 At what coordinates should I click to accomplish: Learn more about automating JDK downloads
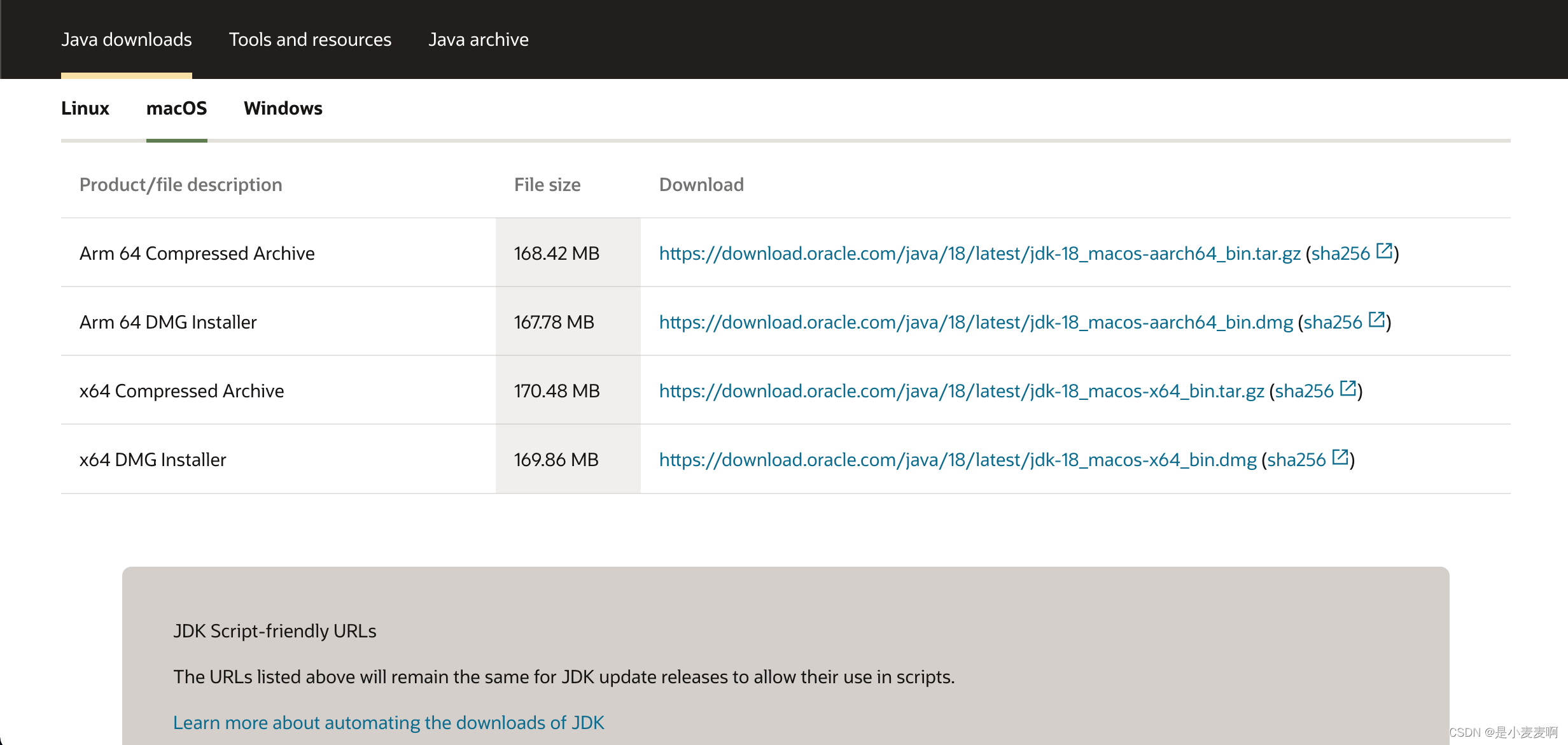tap(388, 723)
